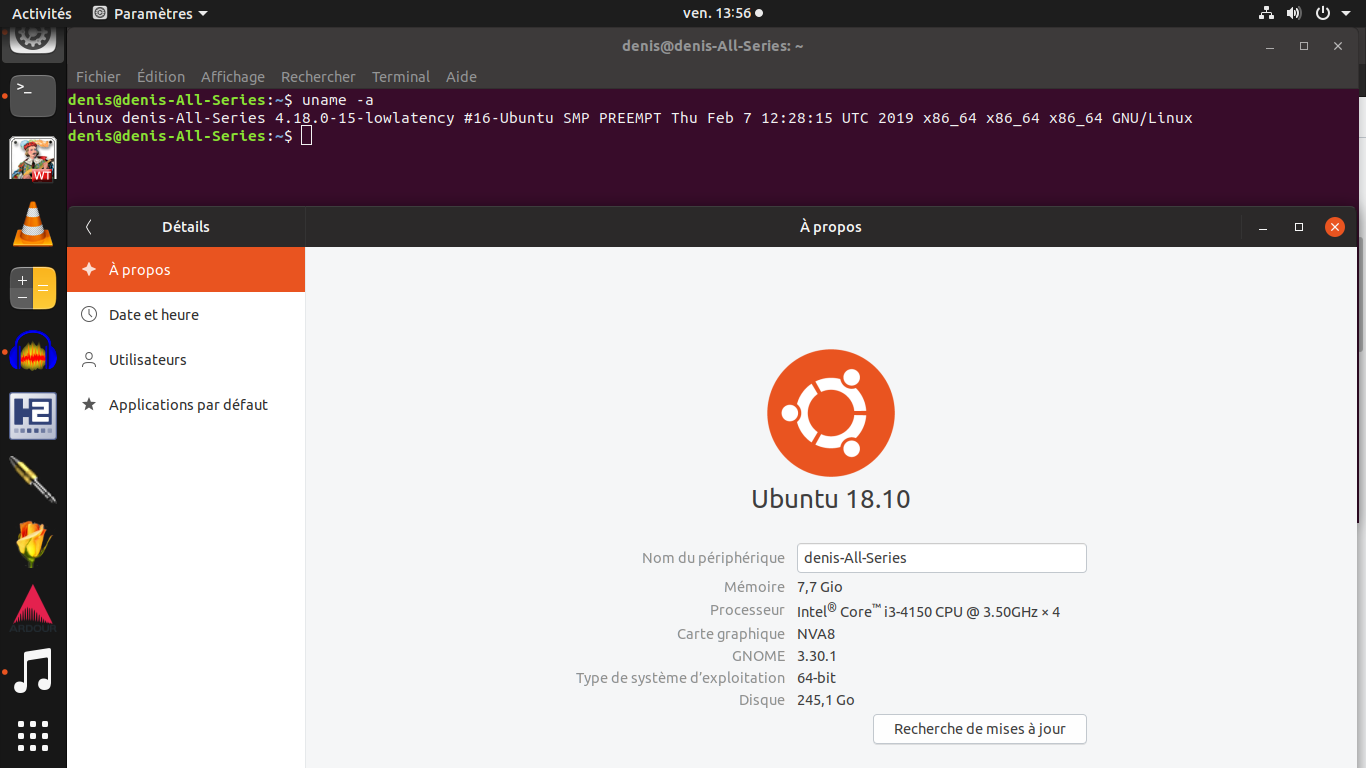Viewport: 1366px width, 768px height.
Task: Click the Mémoire value 7,7 Gio
Action: pos(820,588)
